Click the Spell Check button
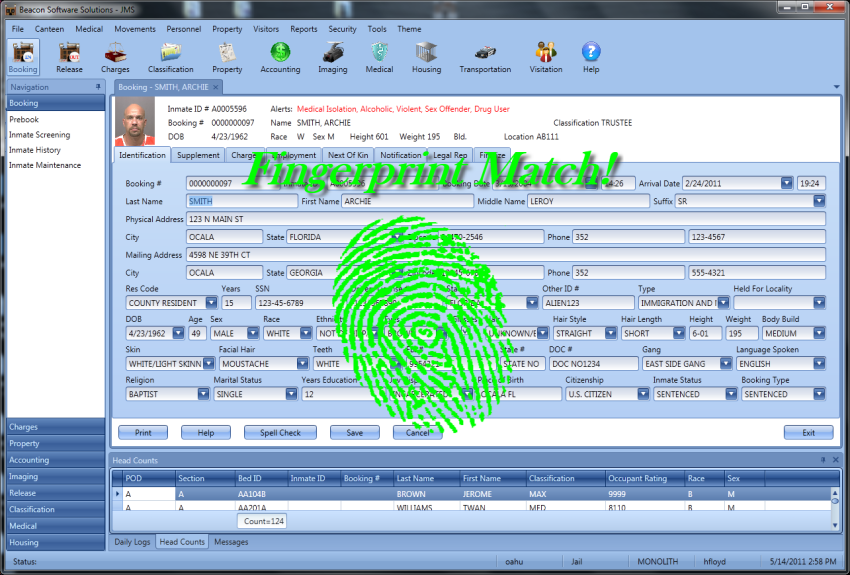Image resolution: width=850 pixels, height=575 pixels. 280,433
